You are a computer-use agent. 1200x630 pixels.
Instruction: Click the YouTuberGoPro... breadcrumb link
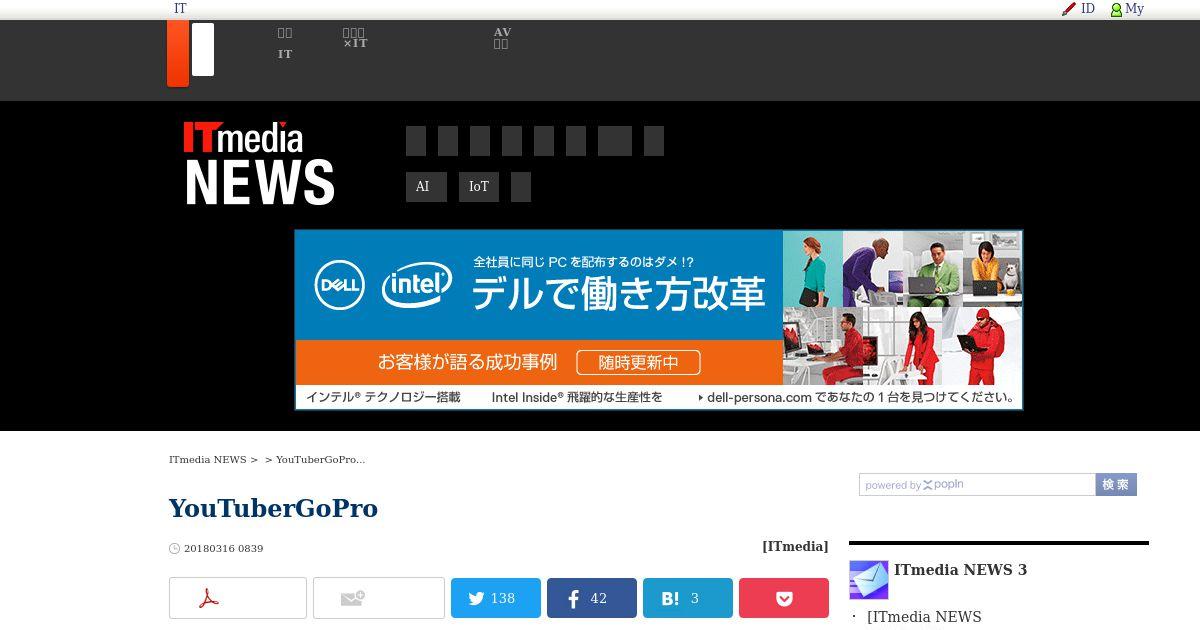(x=320, y=460)
